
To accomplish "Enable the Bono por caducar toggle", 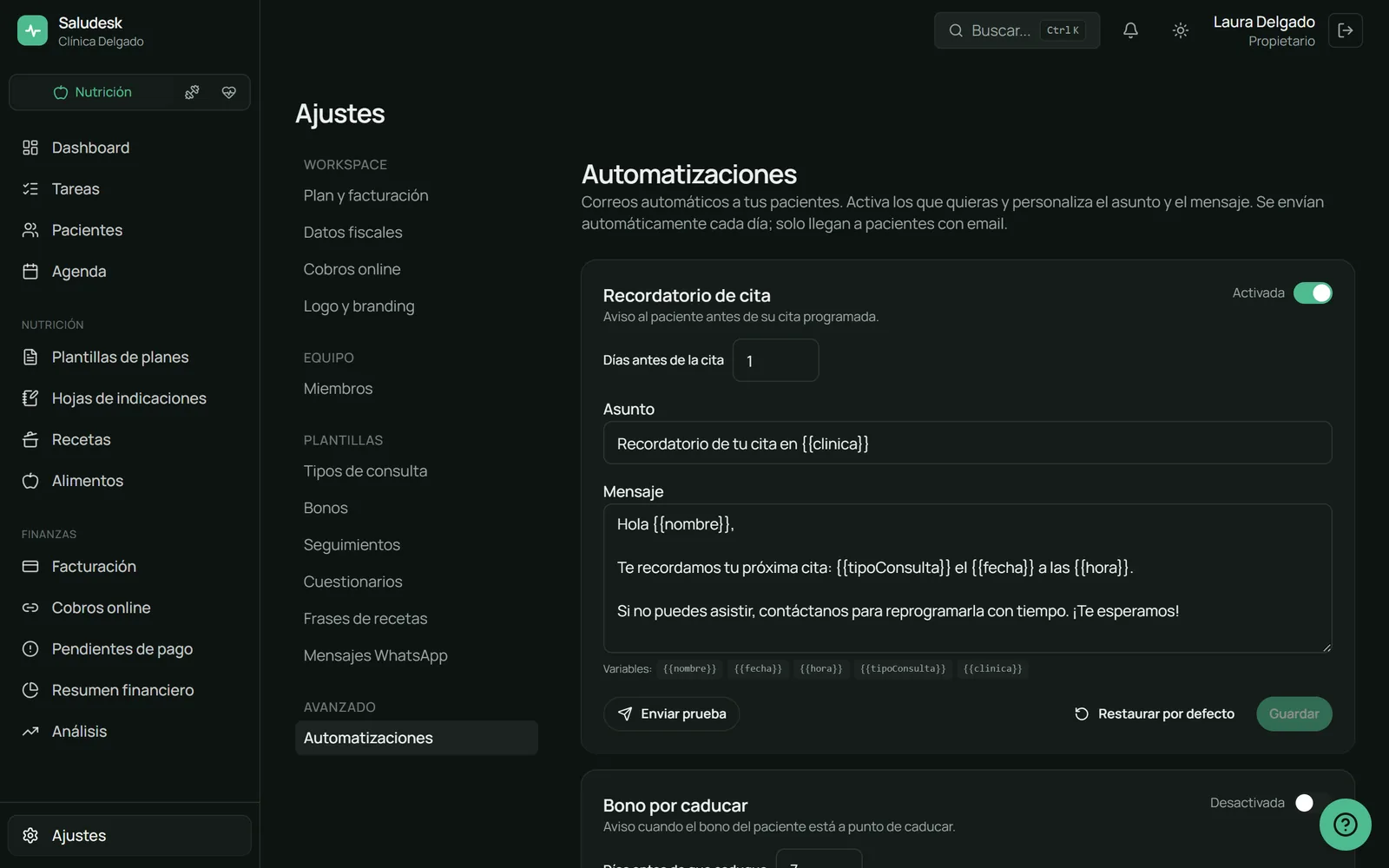I will pos(1313,803).
